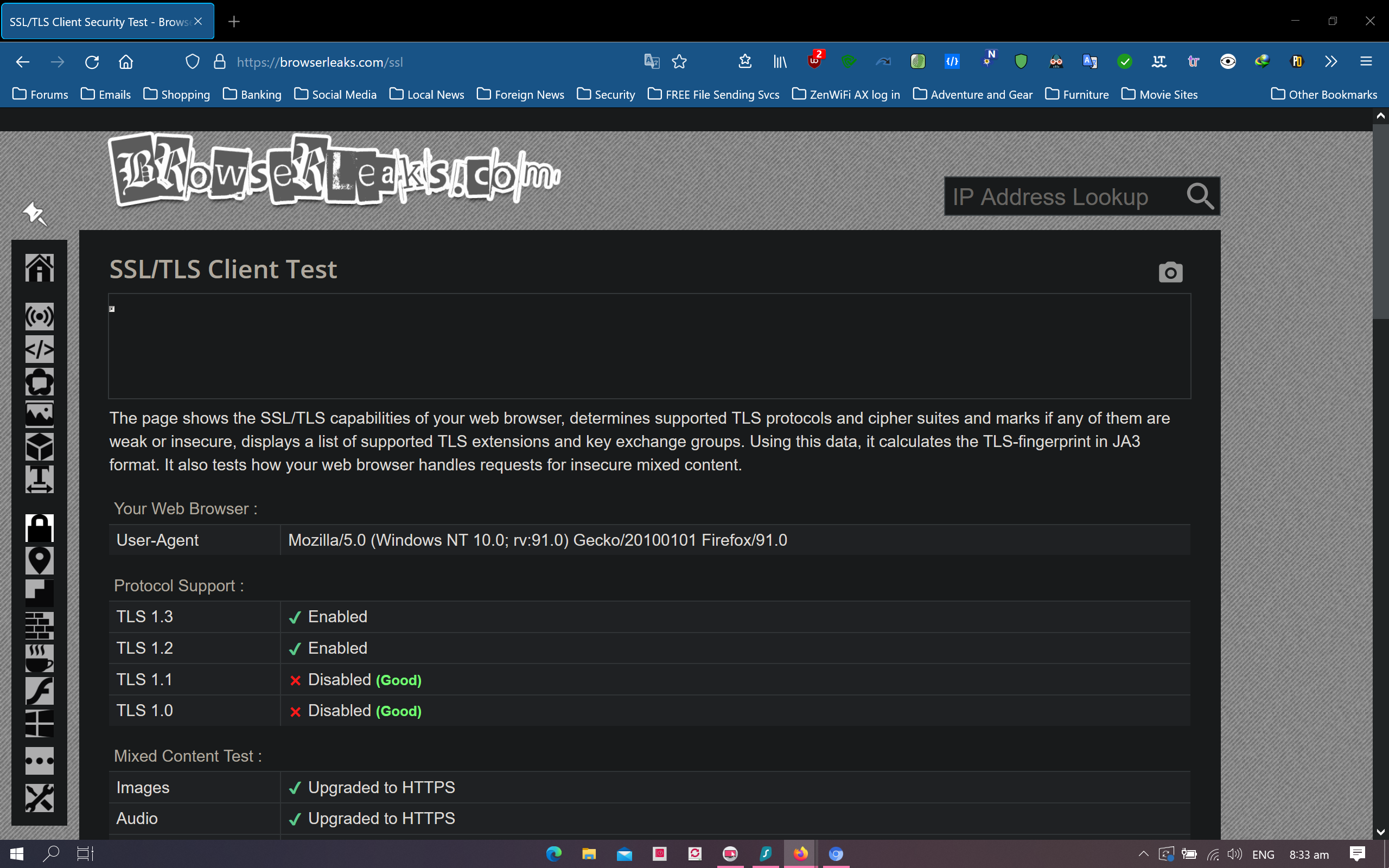The width and height of the screenshot is (1389, 868).
Task: Click the magnifier IP lookup search icon
Action: [x=1200, y=196]
